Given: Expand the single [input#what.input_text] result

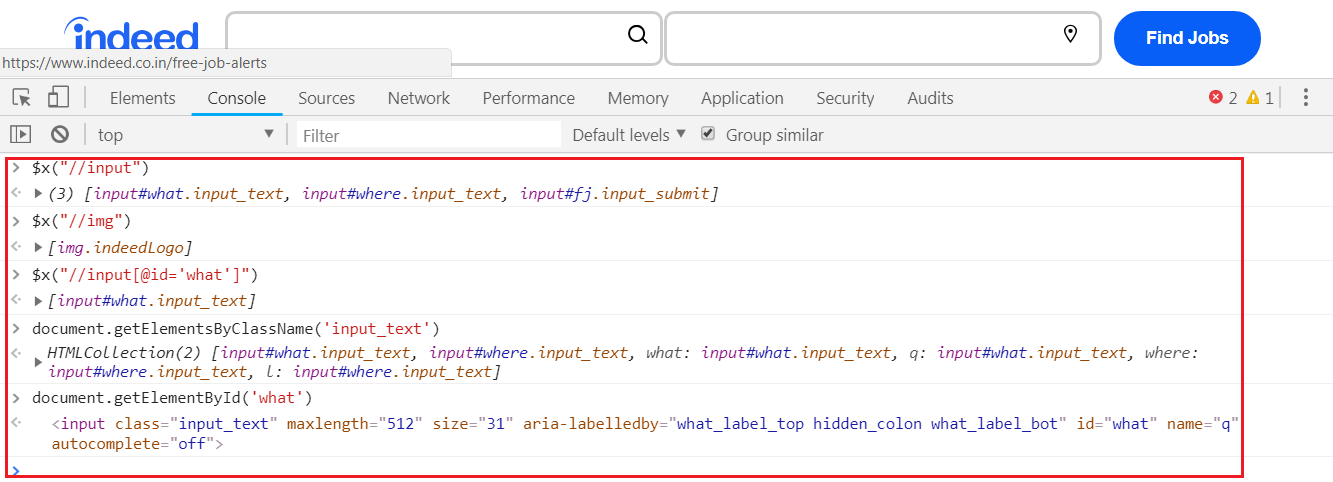Looking at the screenshot, I should click(39, 300).
